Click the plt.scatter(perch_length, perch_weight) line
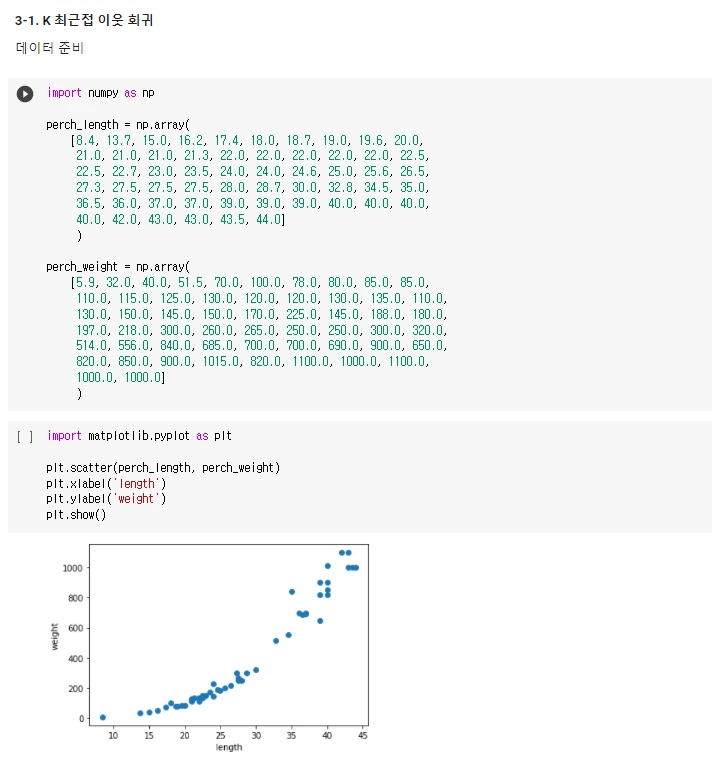 tap(162, 467)
